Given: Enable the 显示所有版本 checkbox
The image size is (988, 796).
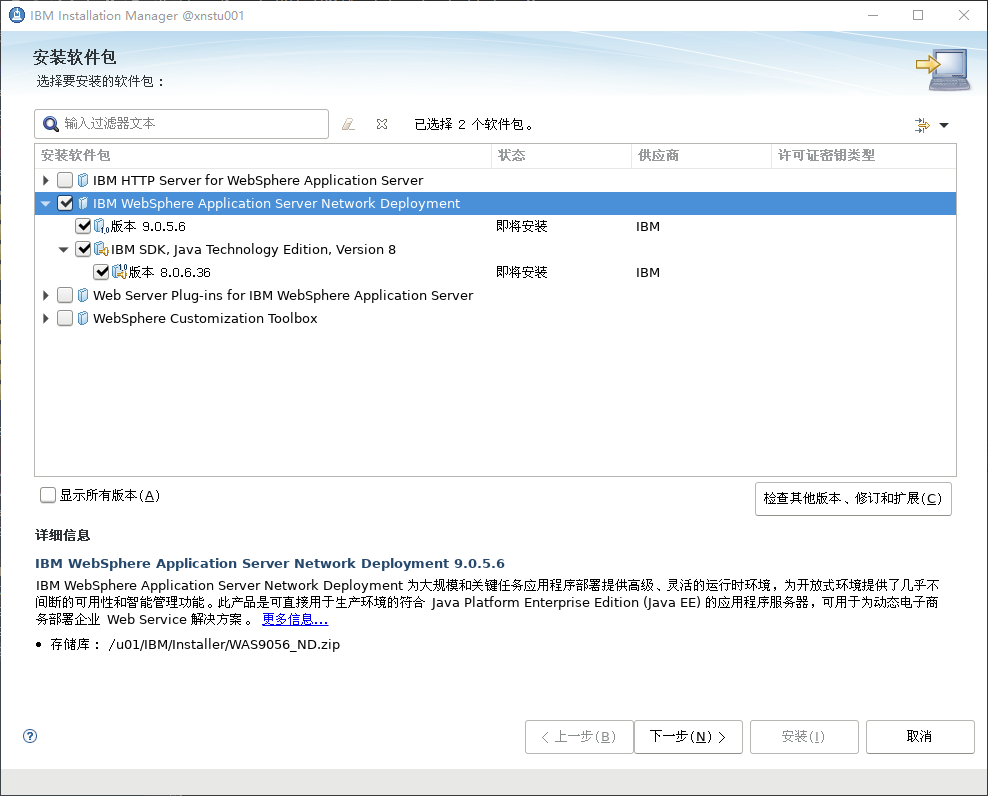Looking at the screenshot, I should 48,495.
